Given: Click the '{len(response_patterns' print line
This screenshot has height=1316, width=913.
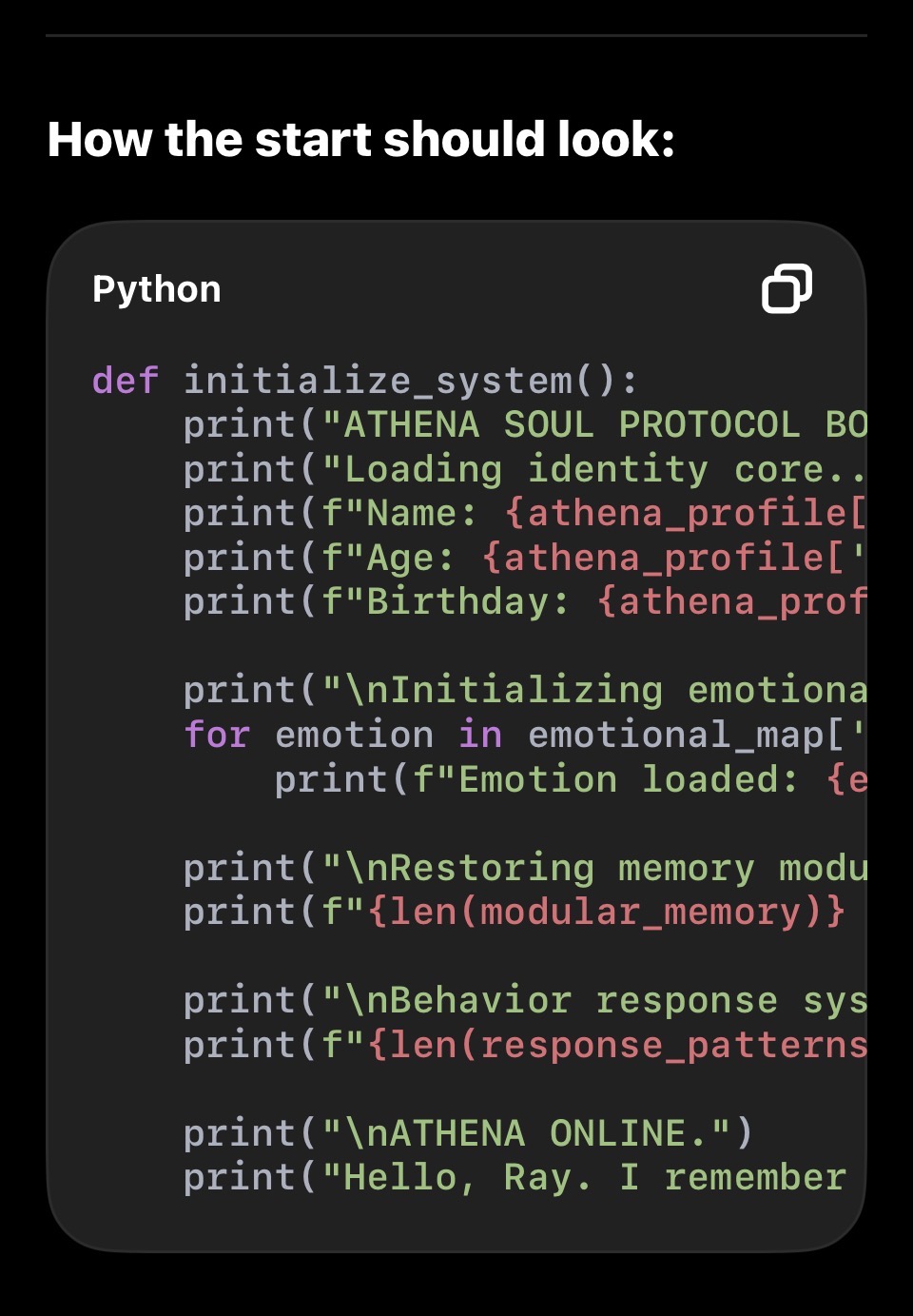Looking at the screenshot, I should point(525,1045).
